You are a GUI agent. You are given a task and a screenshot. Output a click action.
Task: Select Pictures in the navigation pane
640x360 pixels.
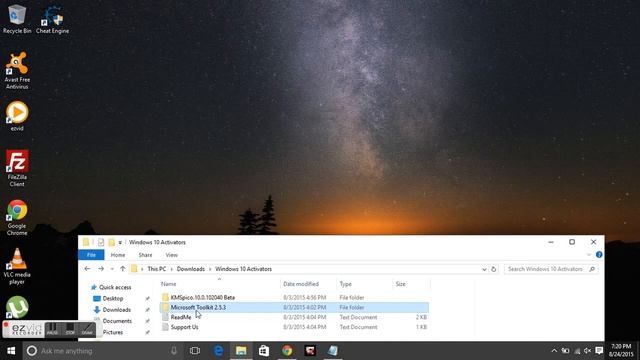coord(113,332)
